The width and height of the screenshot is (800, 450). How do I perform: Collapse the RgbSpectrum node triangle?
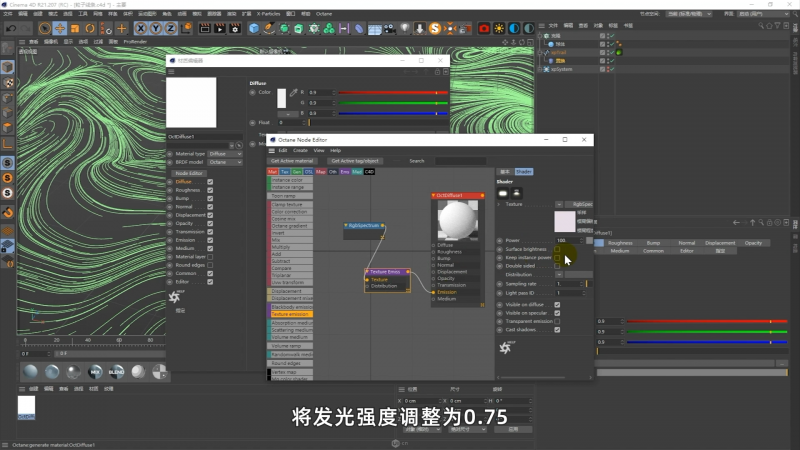point(345,225)
